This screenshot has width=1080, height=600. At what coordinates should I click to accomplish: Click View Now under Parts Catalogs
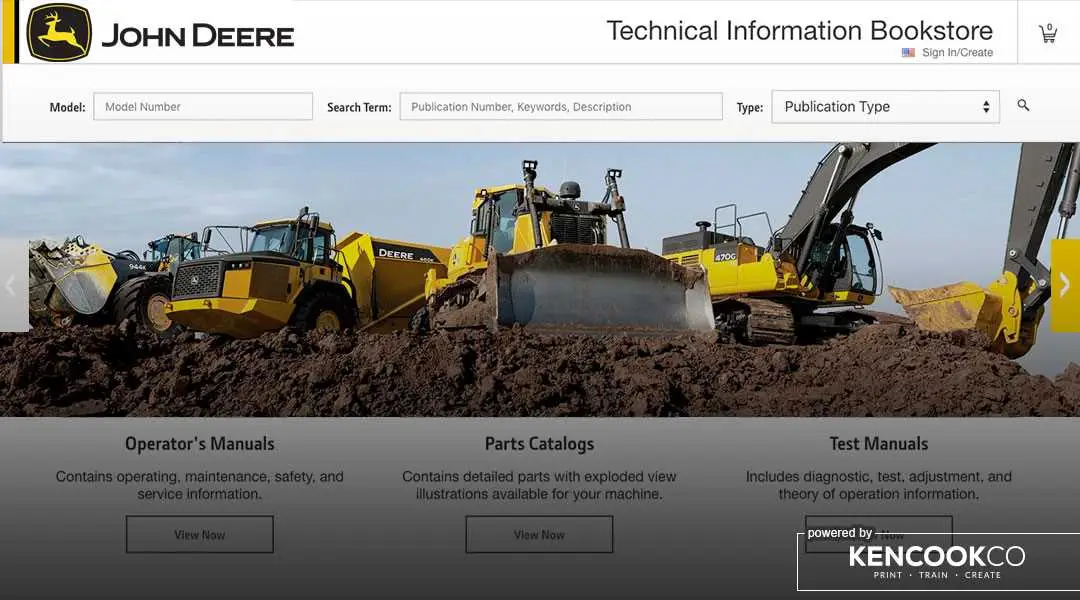pyautogui.click(x=539, y=535)
